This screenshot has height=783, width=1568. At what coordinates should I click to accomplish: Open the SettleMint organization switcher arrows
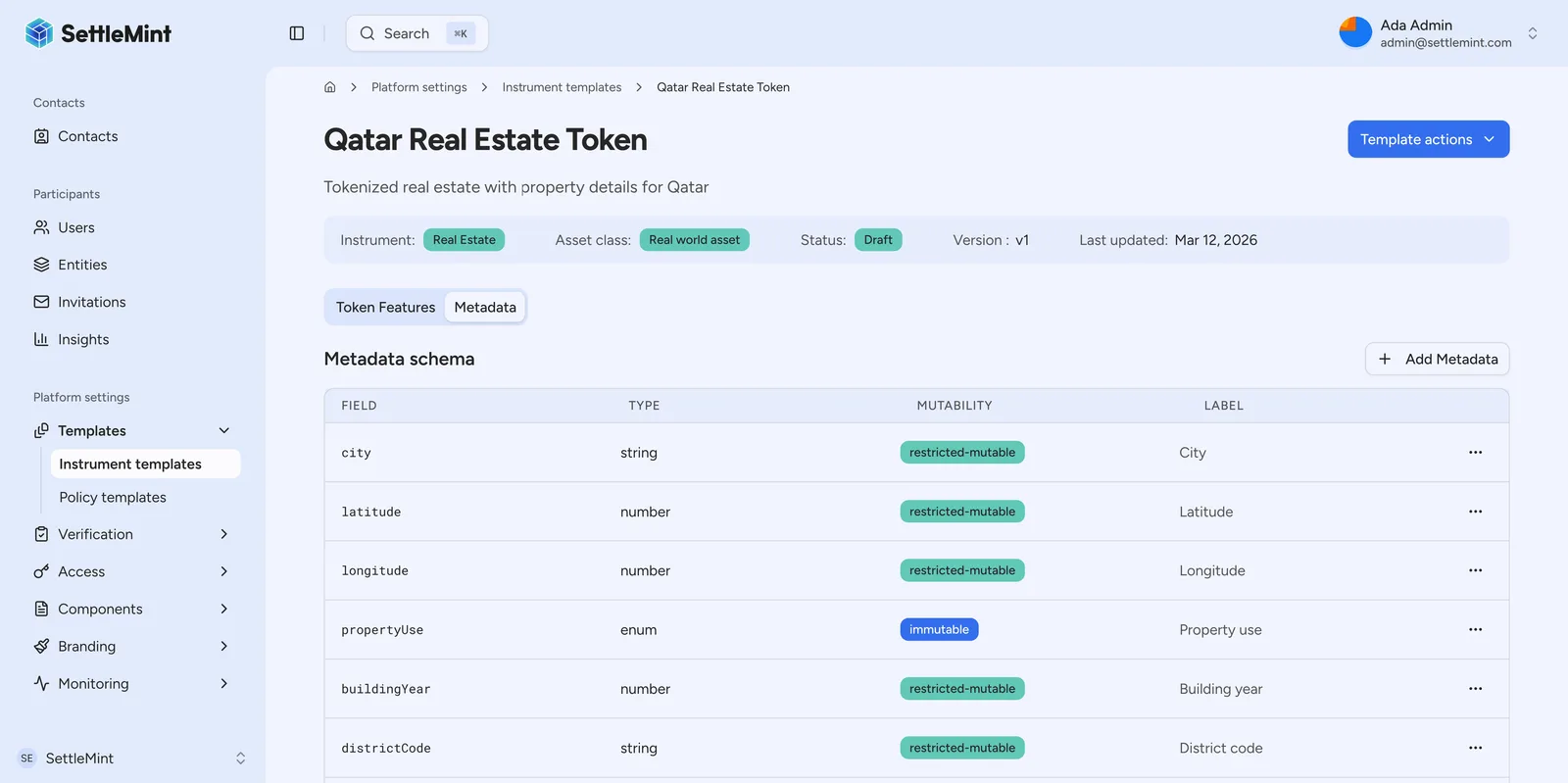tap(240, 759)
